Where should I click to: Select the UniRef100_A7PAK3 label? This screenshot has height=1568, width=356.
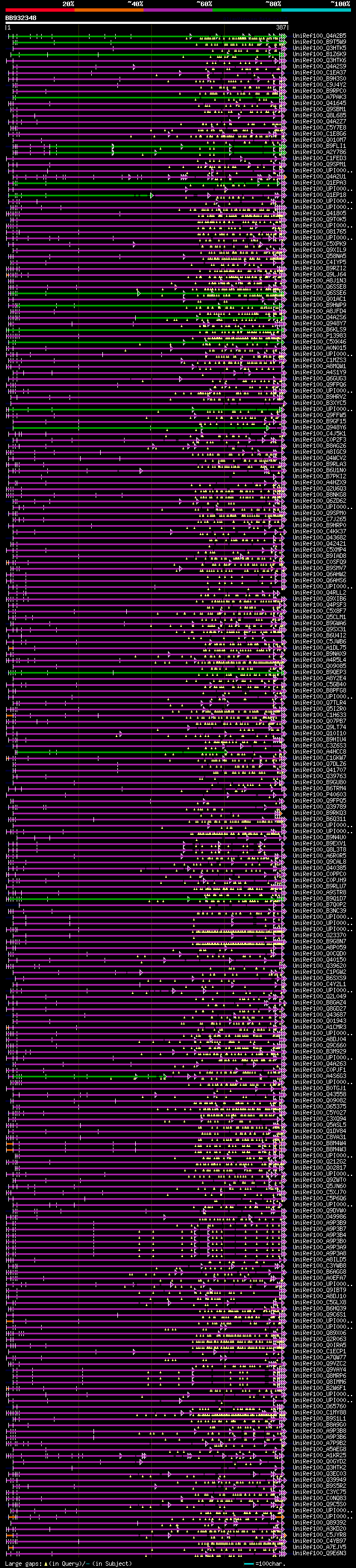tap(319, 97)
